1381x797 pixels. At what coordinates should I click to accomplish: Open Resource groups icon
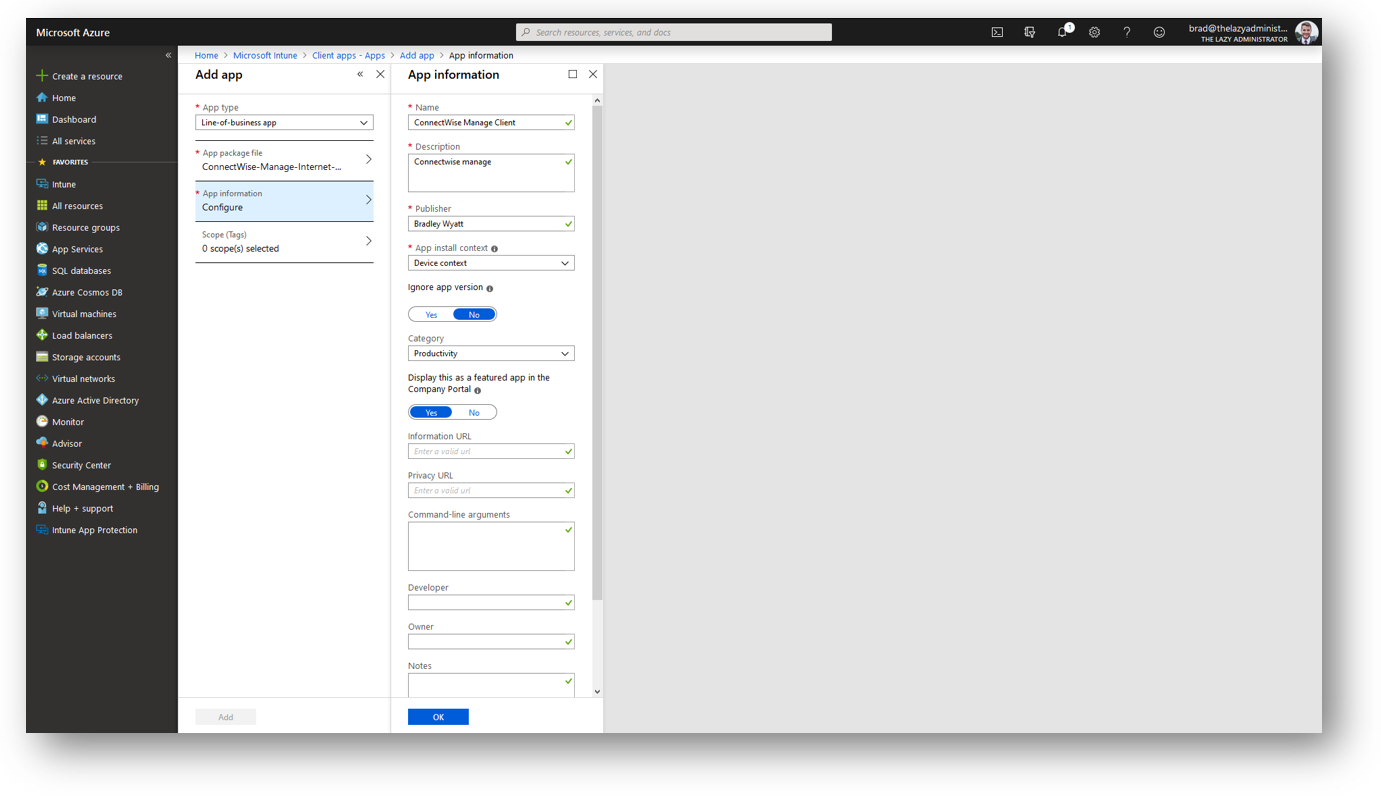pyautogui.click(x=42, y=227)
